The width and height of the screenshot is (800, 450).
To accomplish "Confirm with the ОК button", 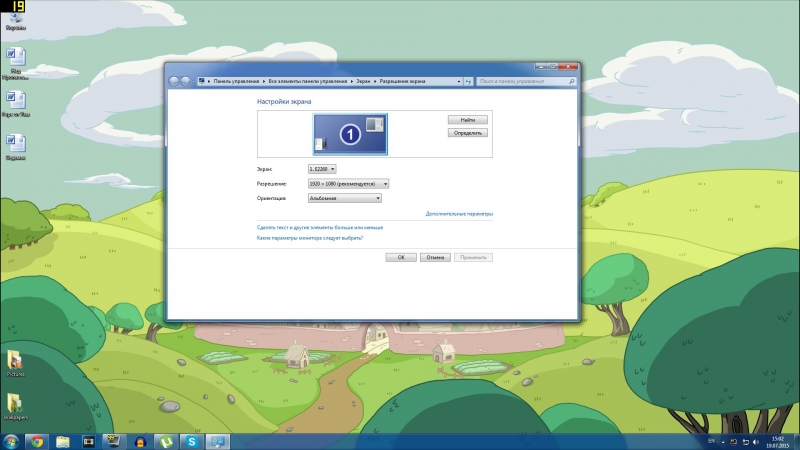I will [401, 257].
